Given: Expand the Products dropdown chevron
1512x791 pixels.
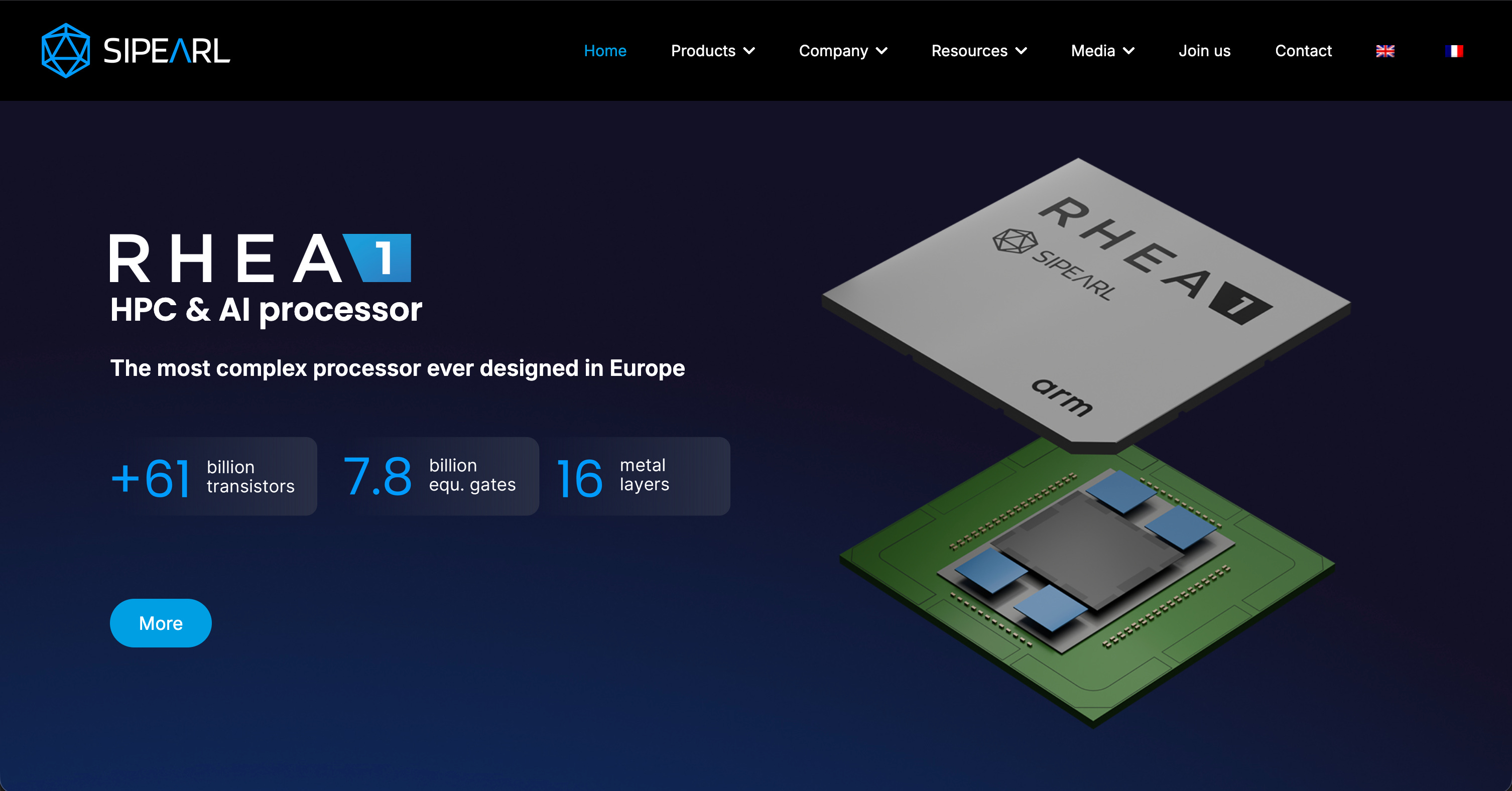Looking at the screenshot, I should click(x=749, y=51).
